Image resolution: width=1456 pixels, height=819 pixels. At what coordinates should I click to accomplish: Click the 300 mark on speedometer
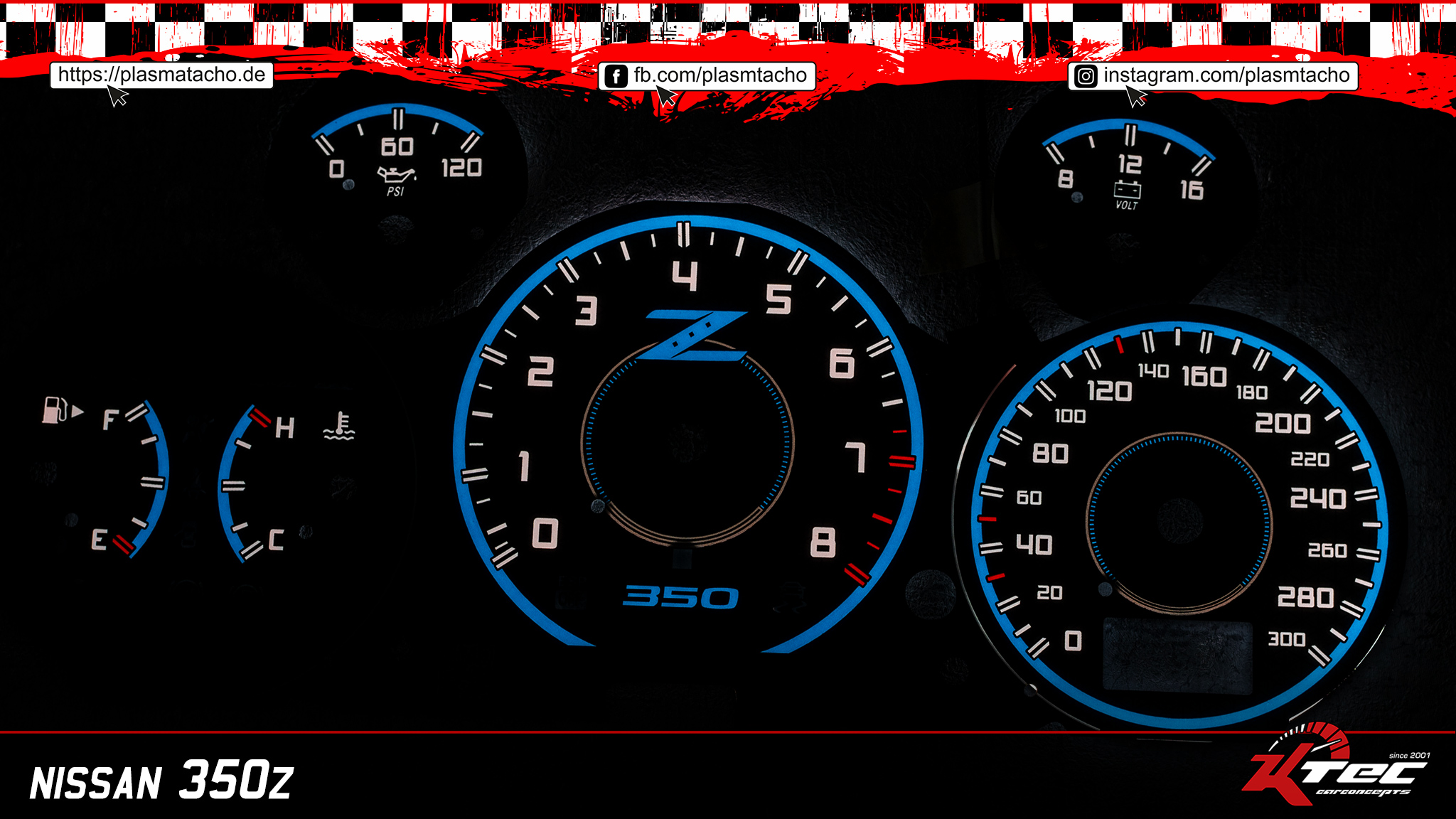click(1287, 639)
